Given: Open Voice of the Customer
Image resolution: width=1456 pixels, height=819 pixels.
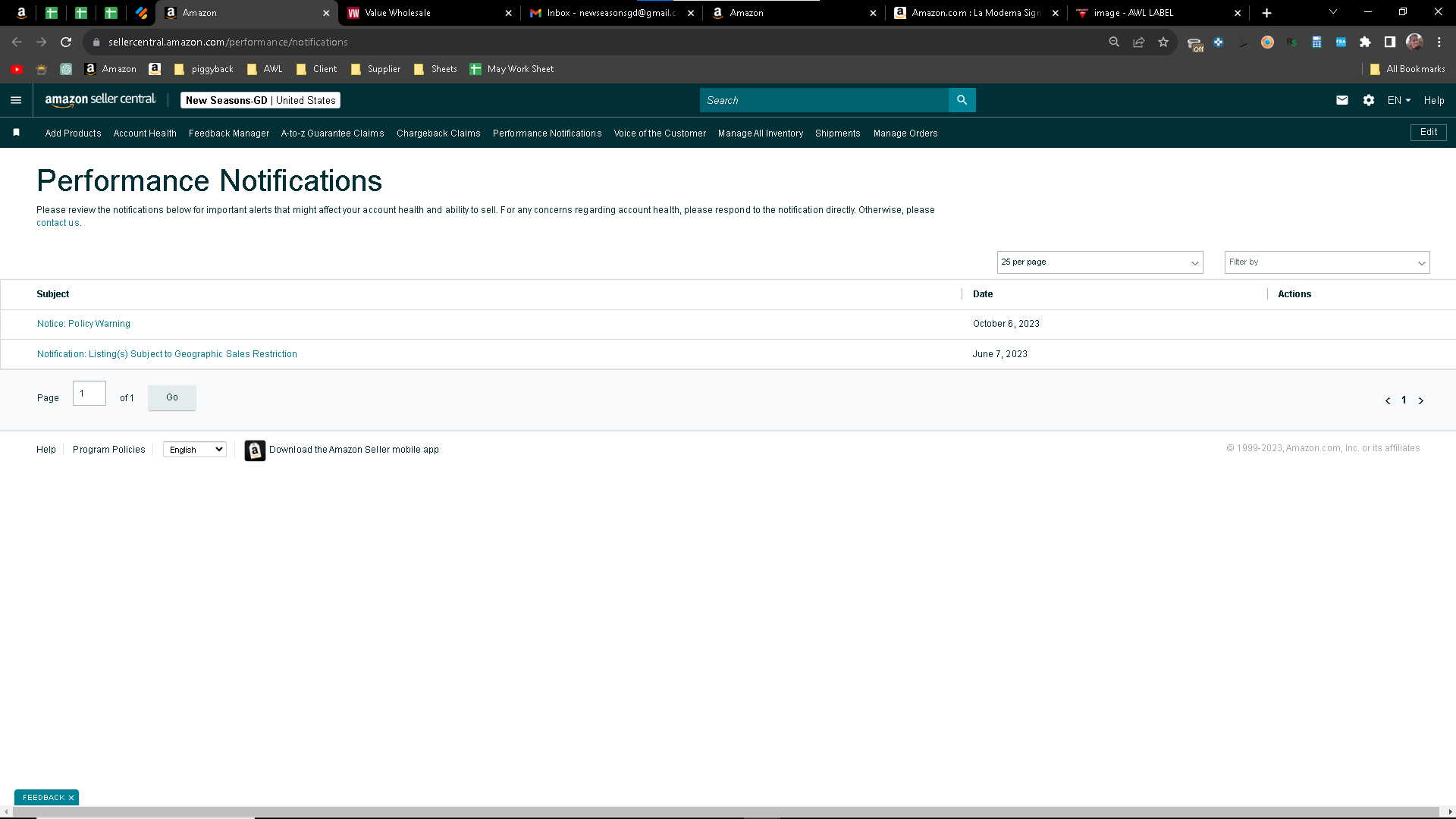Looking at the screenshot, I should pos(660,133).
